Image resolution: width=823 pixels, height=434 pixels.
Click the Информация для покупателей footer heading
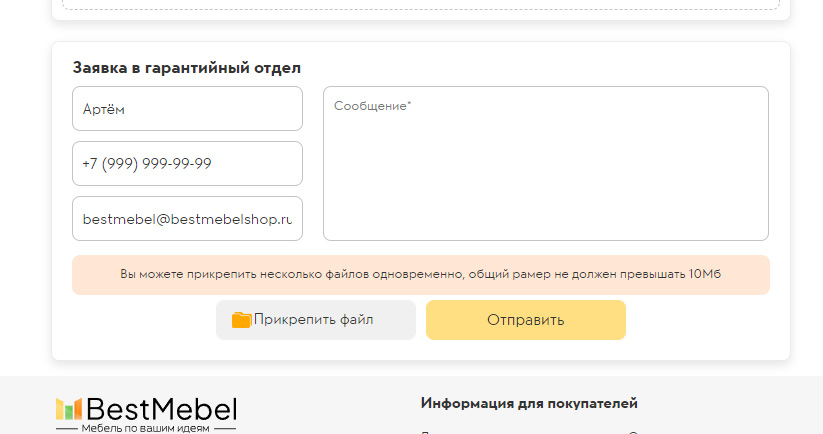[529, 403]
